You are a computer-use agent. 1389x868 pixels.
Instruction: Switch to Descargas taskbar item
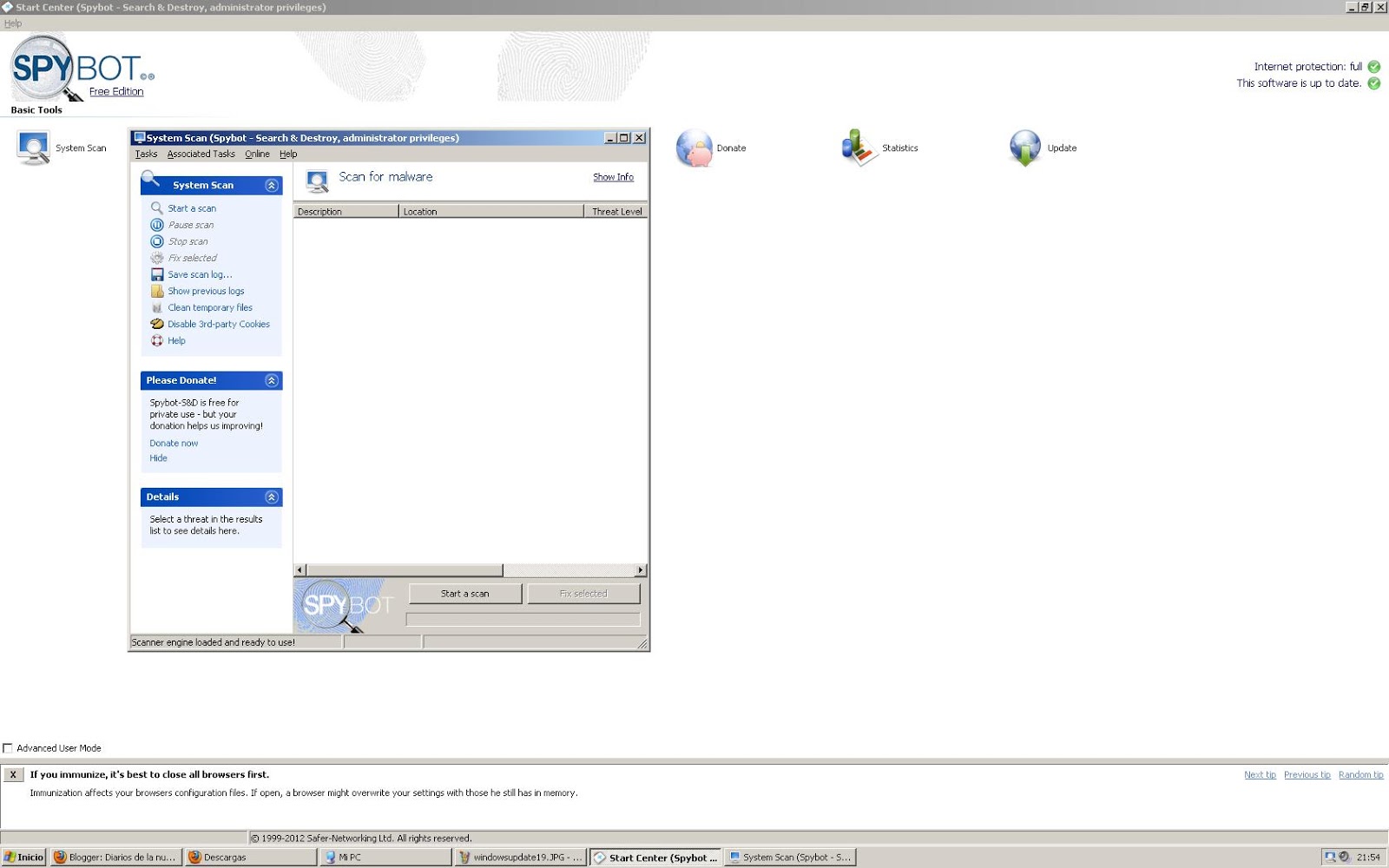[251, 857]
